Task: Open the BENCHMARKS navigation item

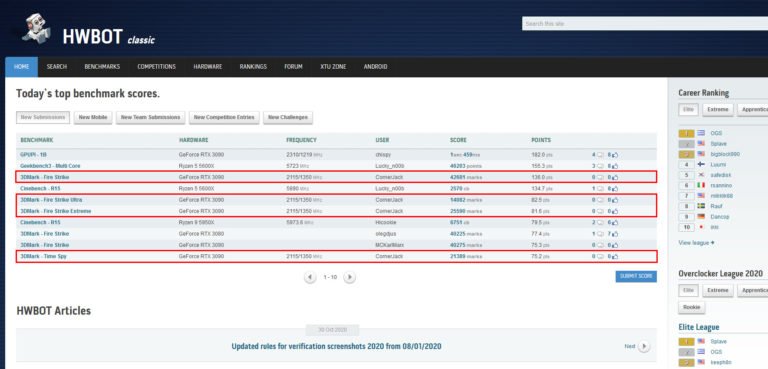Action: pyautogui.click(x=102, y=67)
